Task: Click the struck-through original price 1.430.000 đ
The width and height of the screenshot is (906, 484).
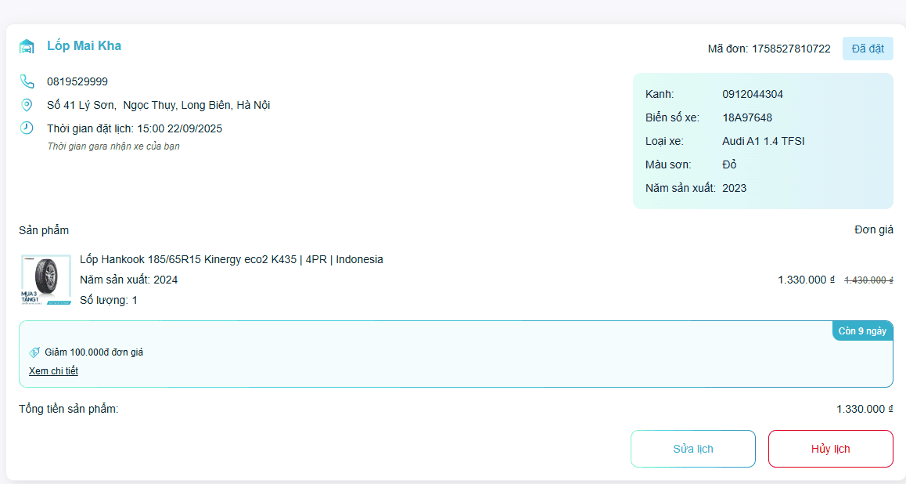Action: [868, 280]
